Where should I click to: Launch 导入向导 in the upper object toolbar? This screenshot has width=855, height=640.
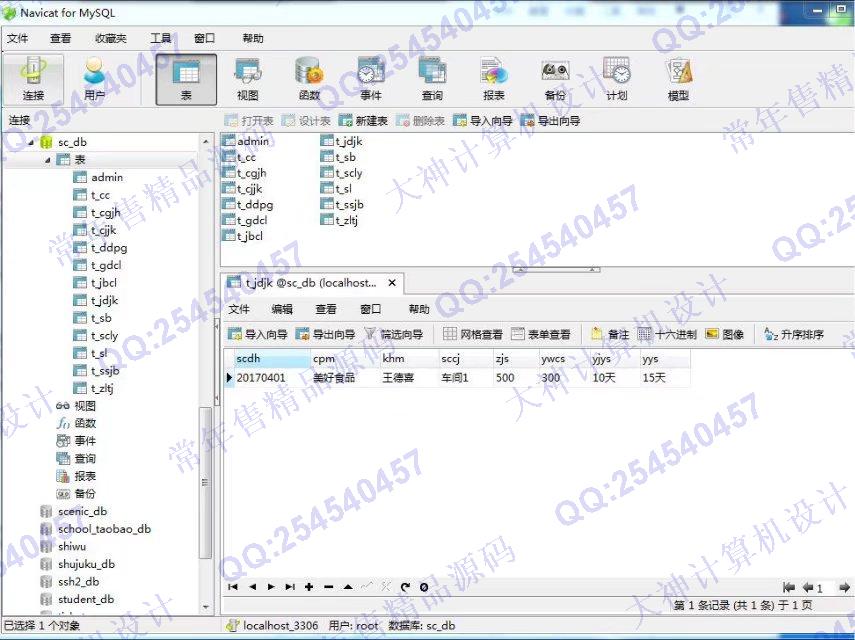[483, 120]
